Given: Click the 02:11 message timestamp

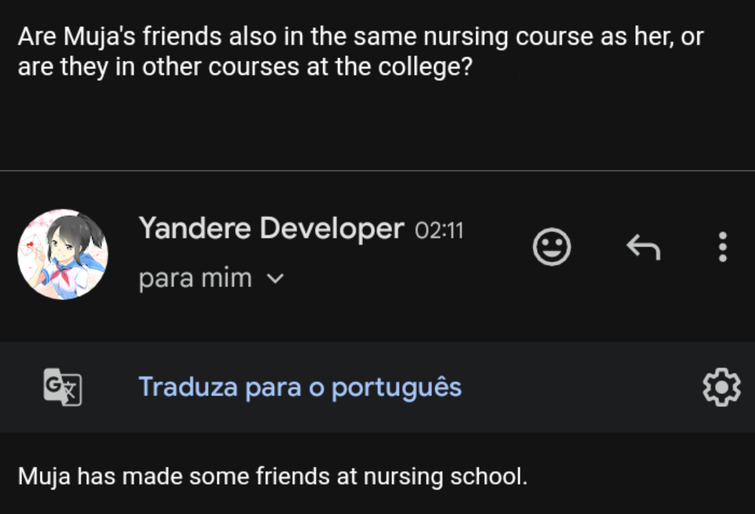Looking at the screenshot, I should (439, 231).
